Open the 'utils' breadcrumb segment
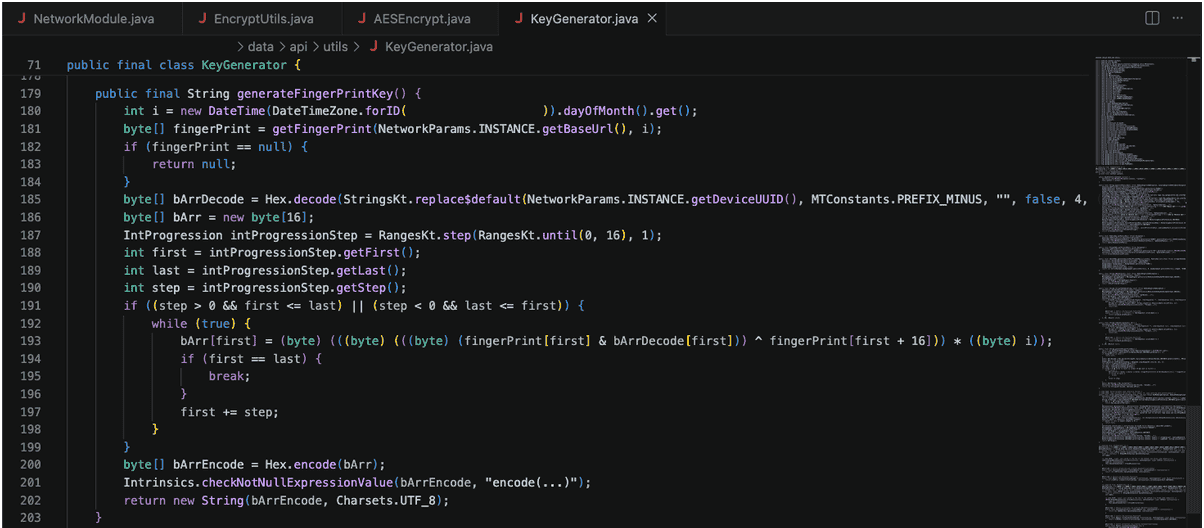This screenshot has height=528, width=1204. coord(336,47)
